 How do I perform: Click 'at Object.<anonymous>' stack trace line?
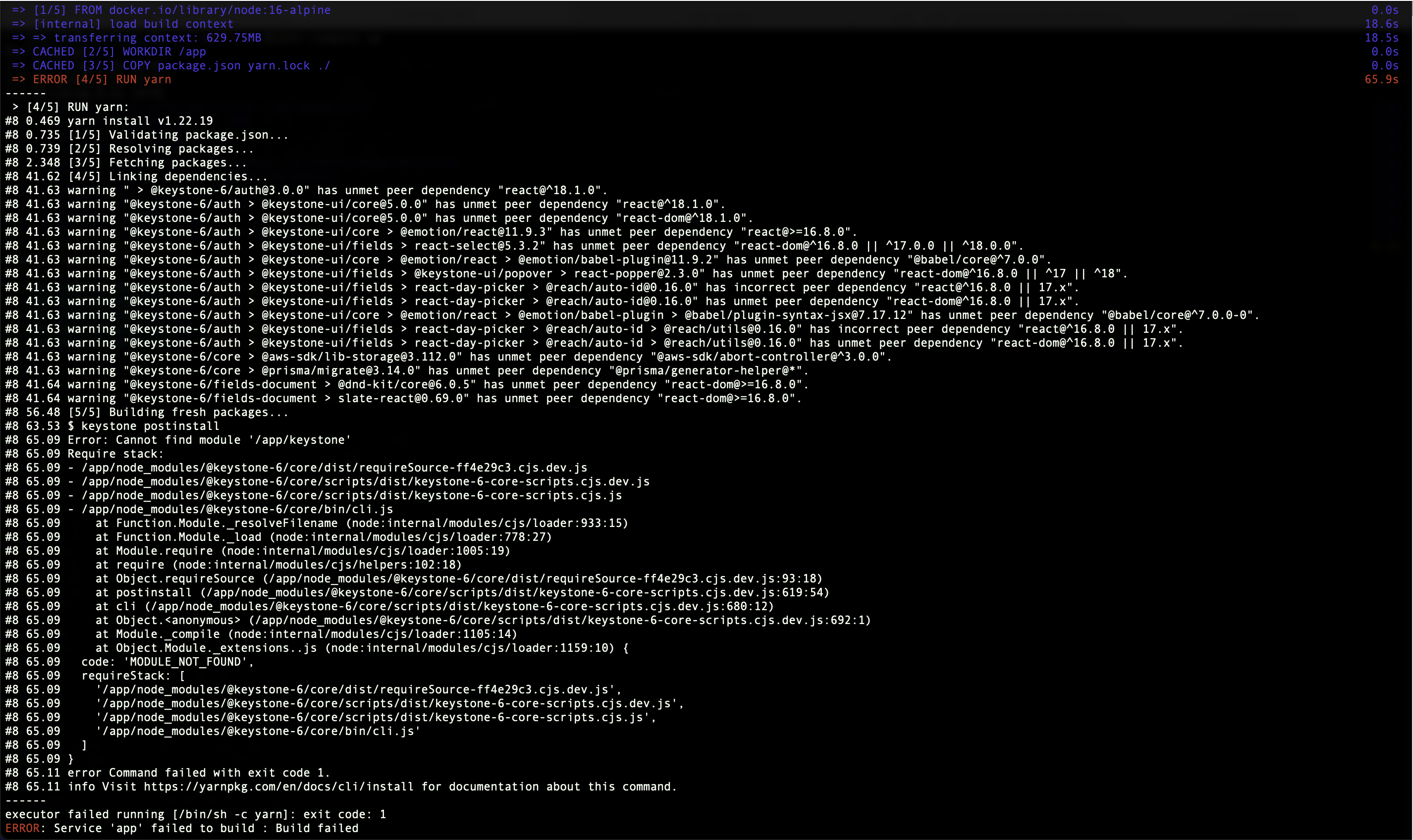tap(438, 621)
